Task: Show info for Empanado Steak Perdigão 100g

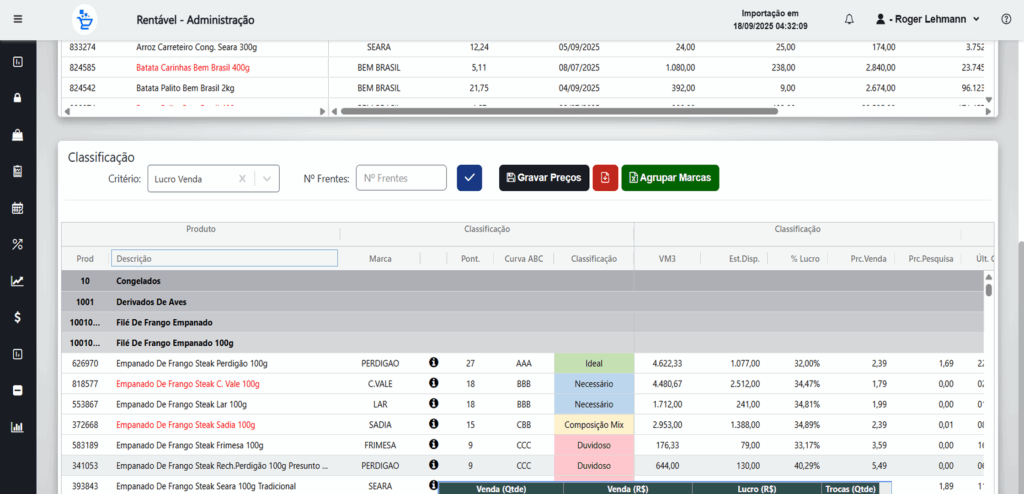Action: click(434, 363)
